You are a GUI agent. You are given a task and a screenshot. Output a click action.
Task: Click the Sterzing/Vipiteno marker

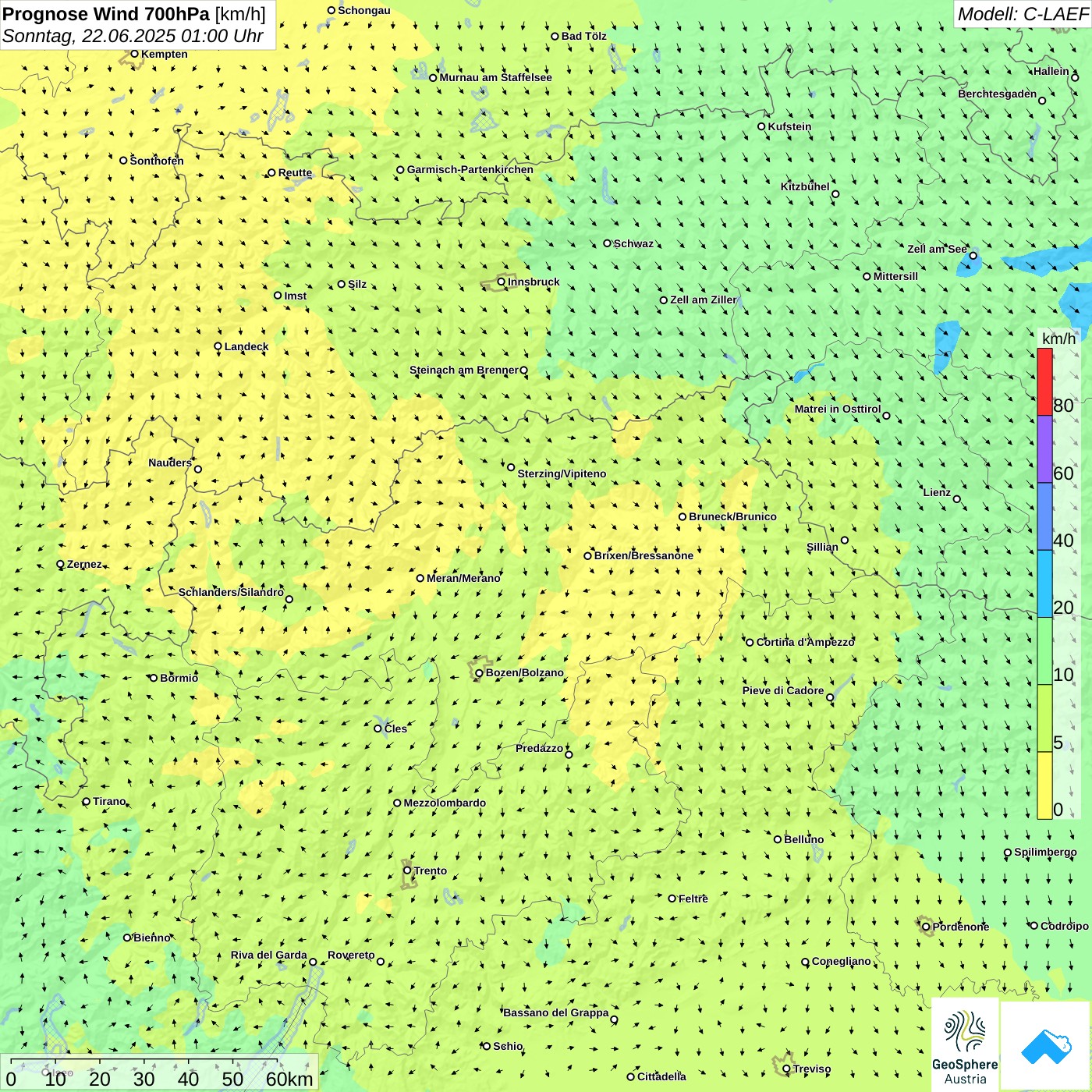(x=511, y=467)
